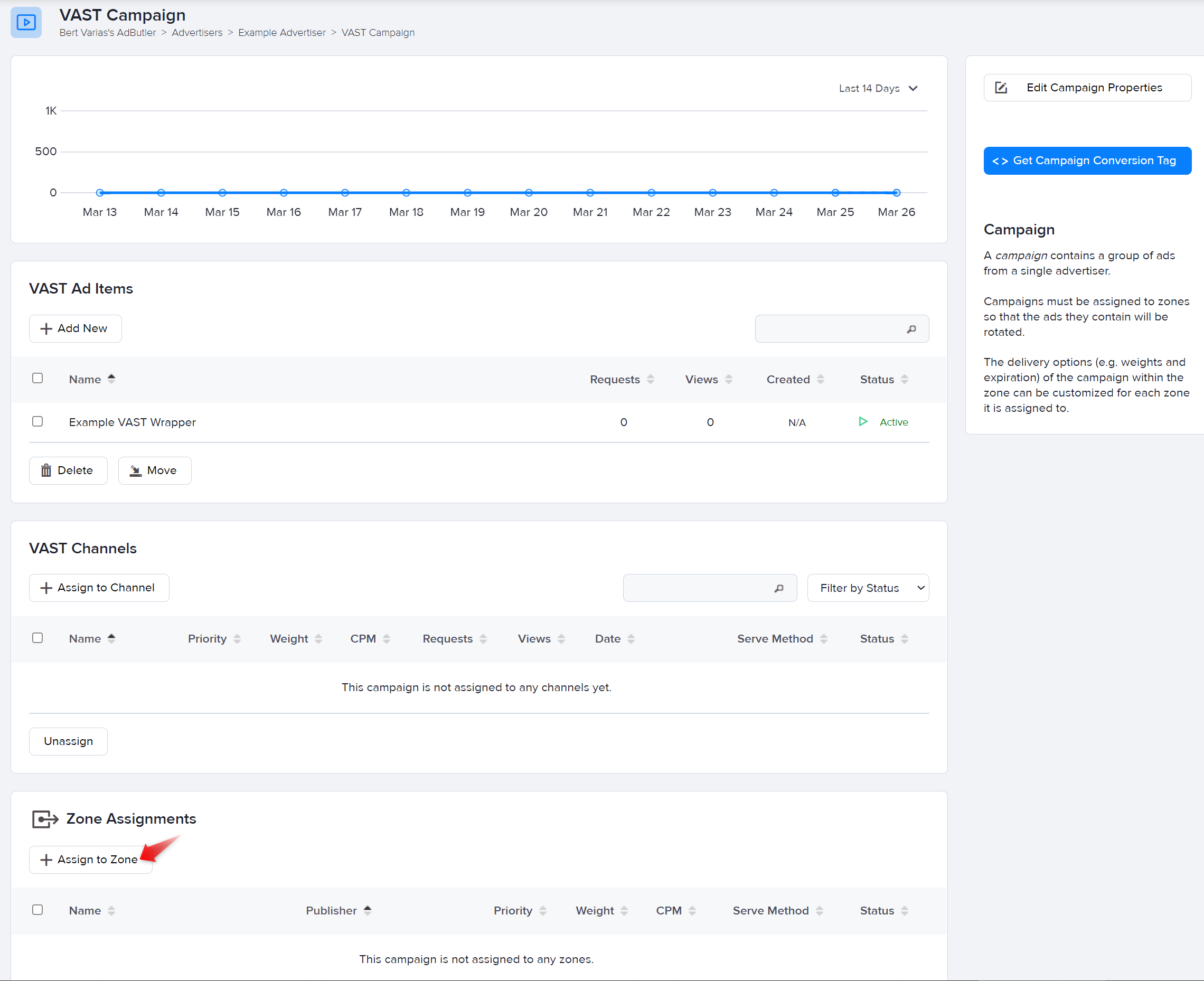
Task: Check the Example VAST Wrapper checkbox
Action: pos(37,421)
